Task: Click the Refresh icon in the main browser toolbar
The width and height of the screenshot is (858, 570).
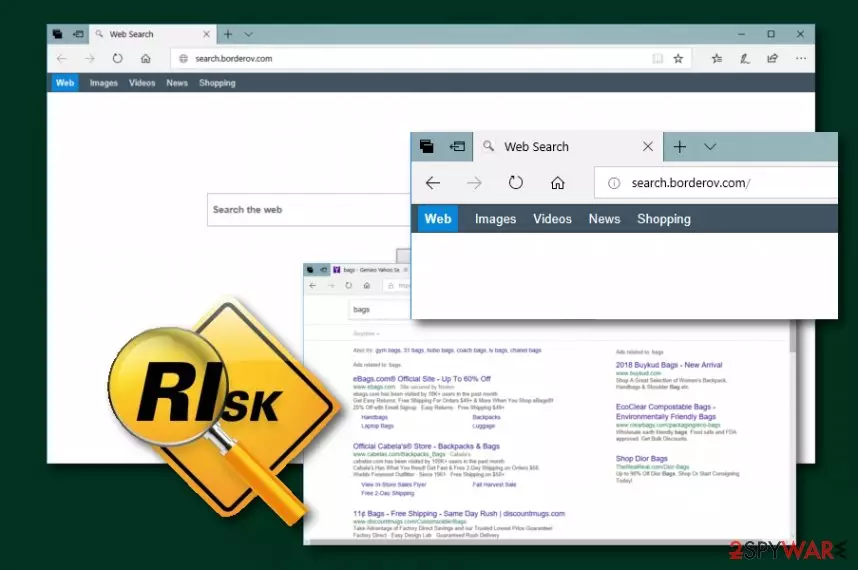Action: coord(118,59)
